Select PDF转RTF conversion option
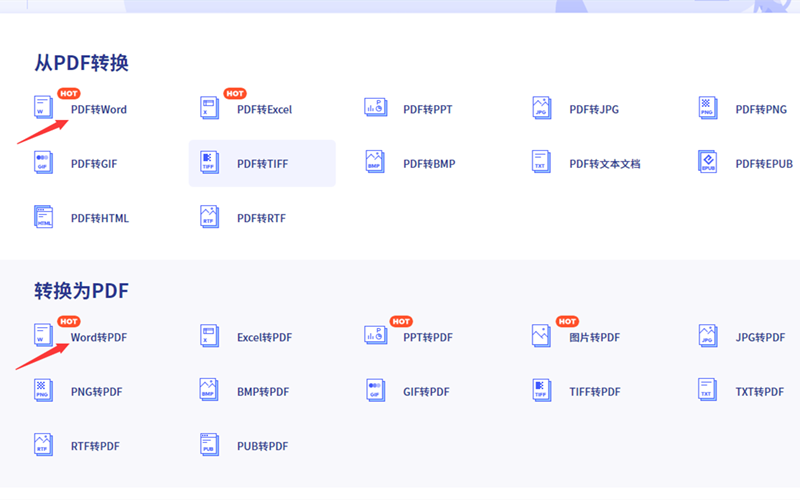Screen dimensions: 800x500 tap(261, 218)
